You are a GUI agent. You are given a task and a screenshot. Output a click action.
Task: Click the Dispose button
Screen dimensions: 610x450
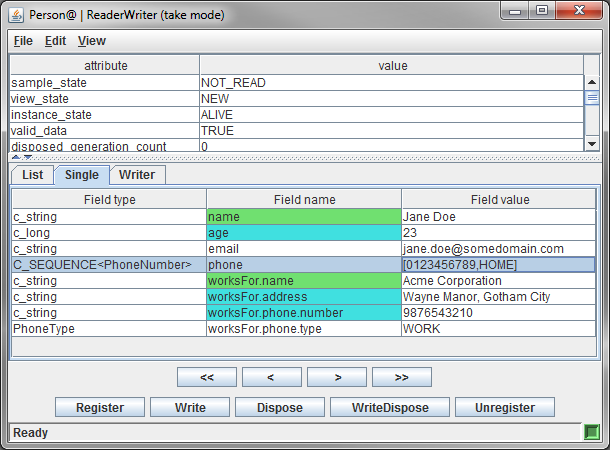coord(280,407)
